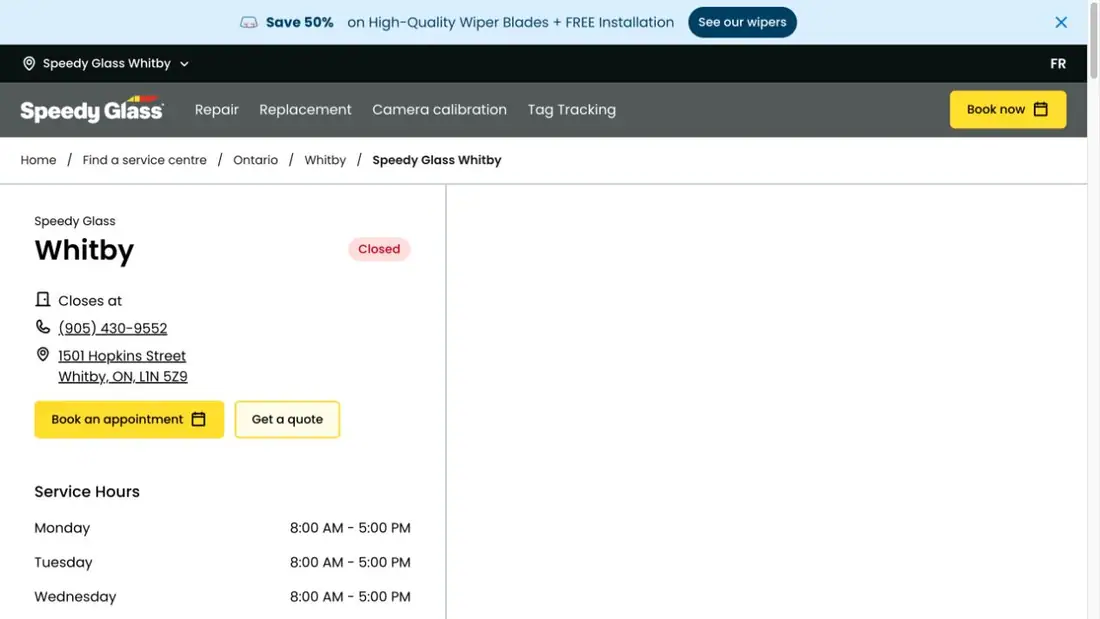Click the Whitby location heading
Screen dimensions: 1100x619
(x=84, y=251)
